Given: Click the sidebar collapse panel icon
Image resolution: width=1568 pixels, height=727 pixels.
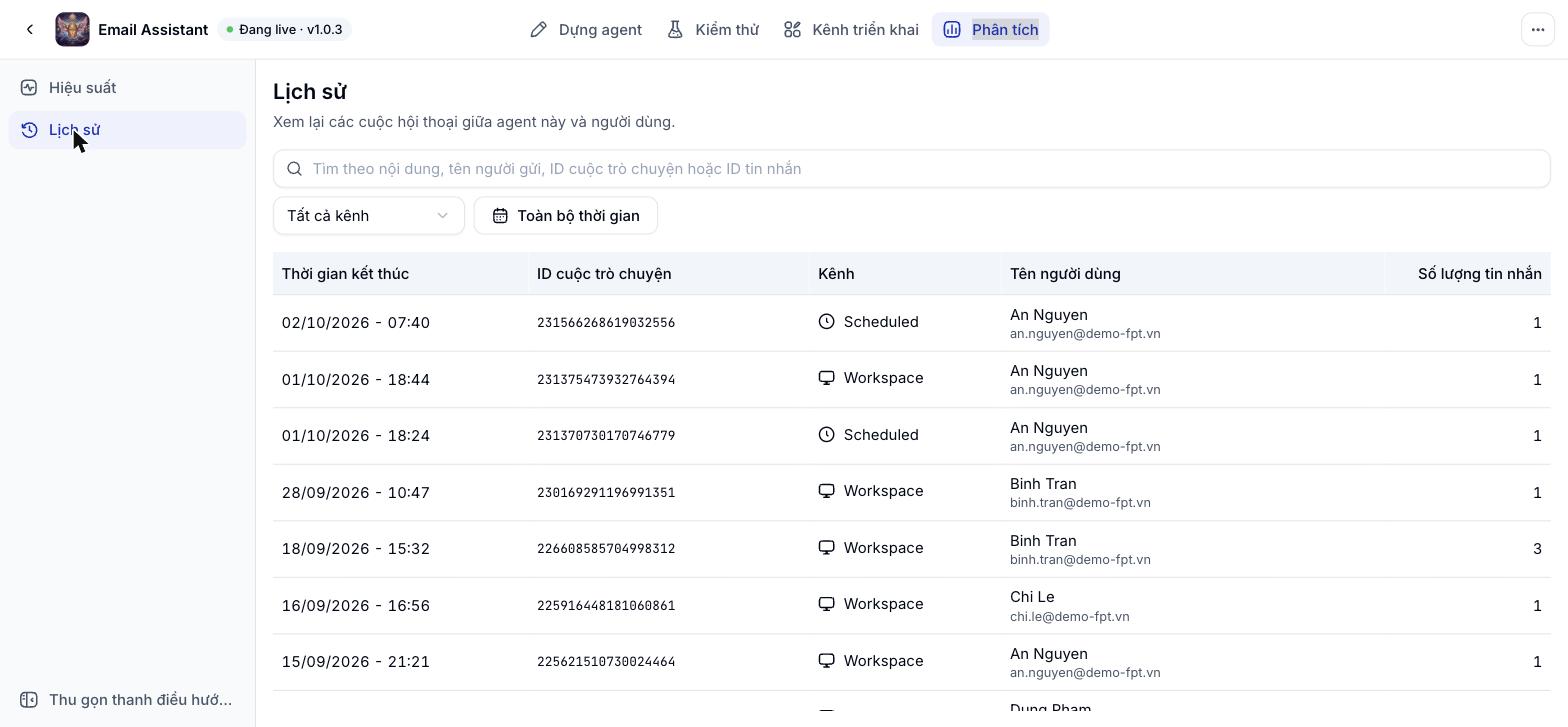Looking at the screenshot, I should (x=30, y=700).
